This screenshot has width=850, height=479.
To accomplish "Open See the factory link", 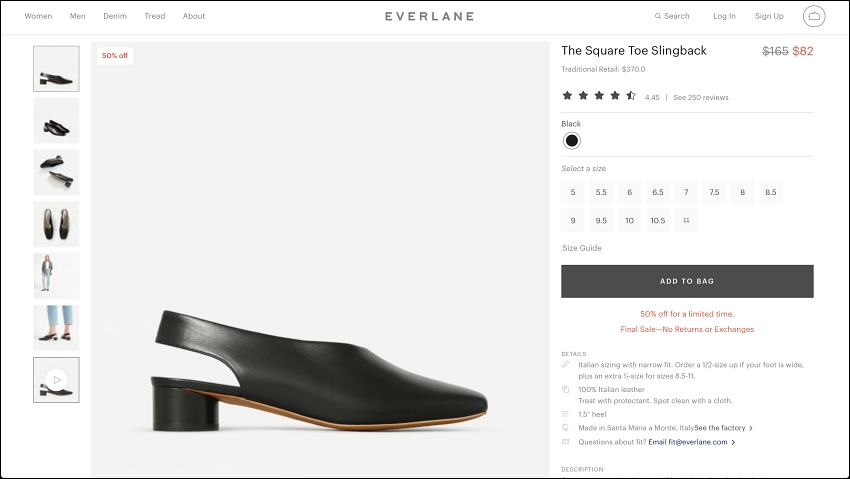I will coord(719,428).
